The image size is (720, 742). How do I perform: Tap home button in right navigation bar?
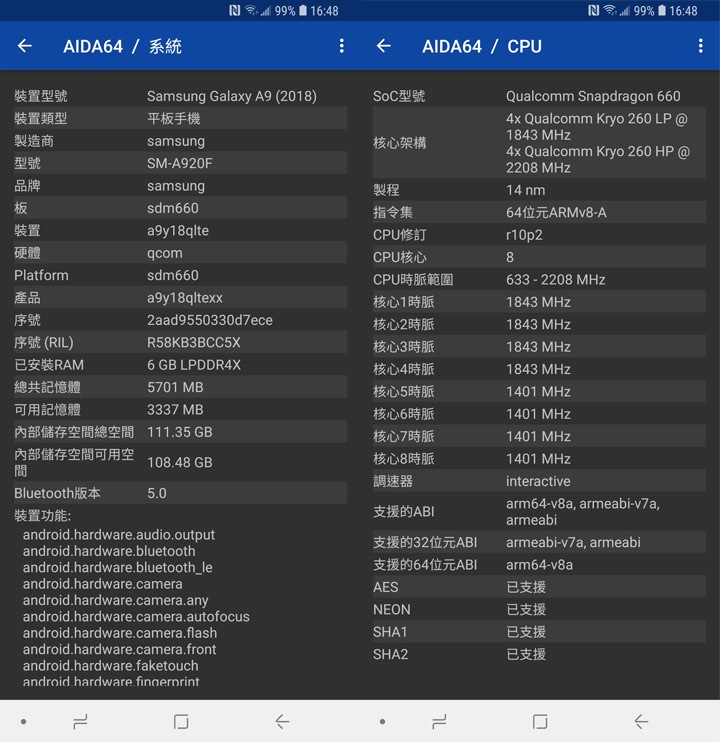540,722
